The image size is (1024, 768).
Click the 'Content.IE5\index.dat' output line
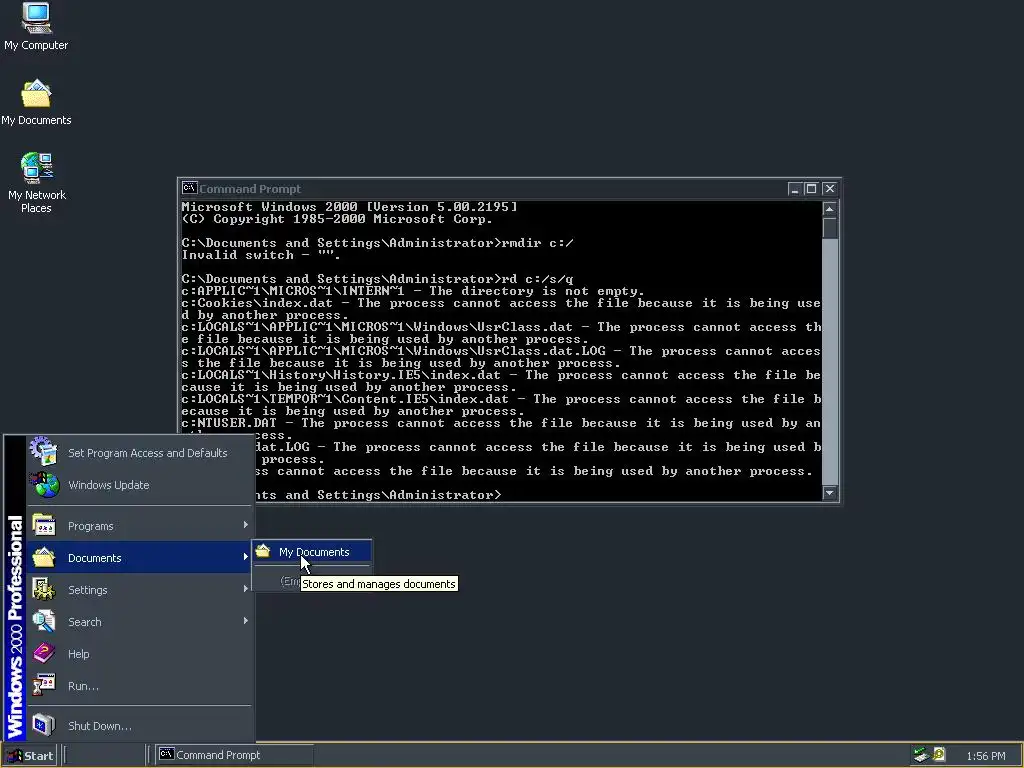tap(501, 405)
